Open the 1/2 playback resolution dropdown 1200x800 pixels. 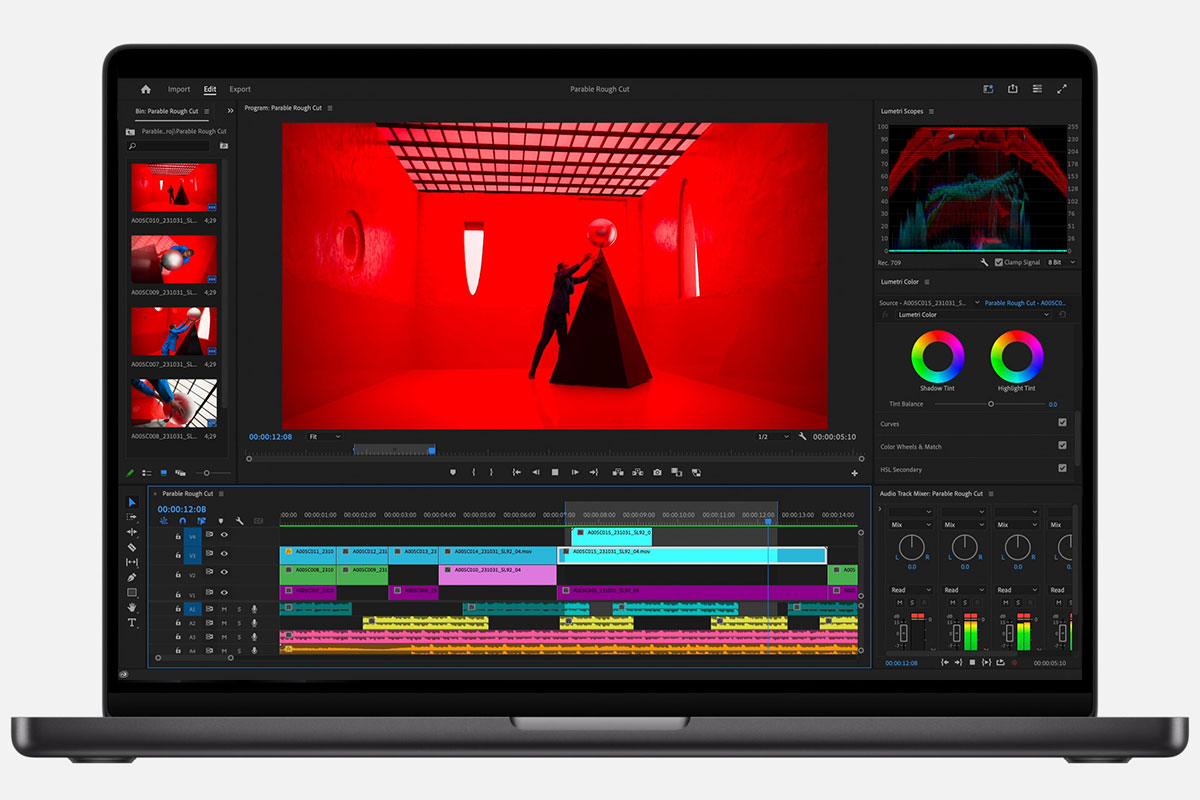773,437
